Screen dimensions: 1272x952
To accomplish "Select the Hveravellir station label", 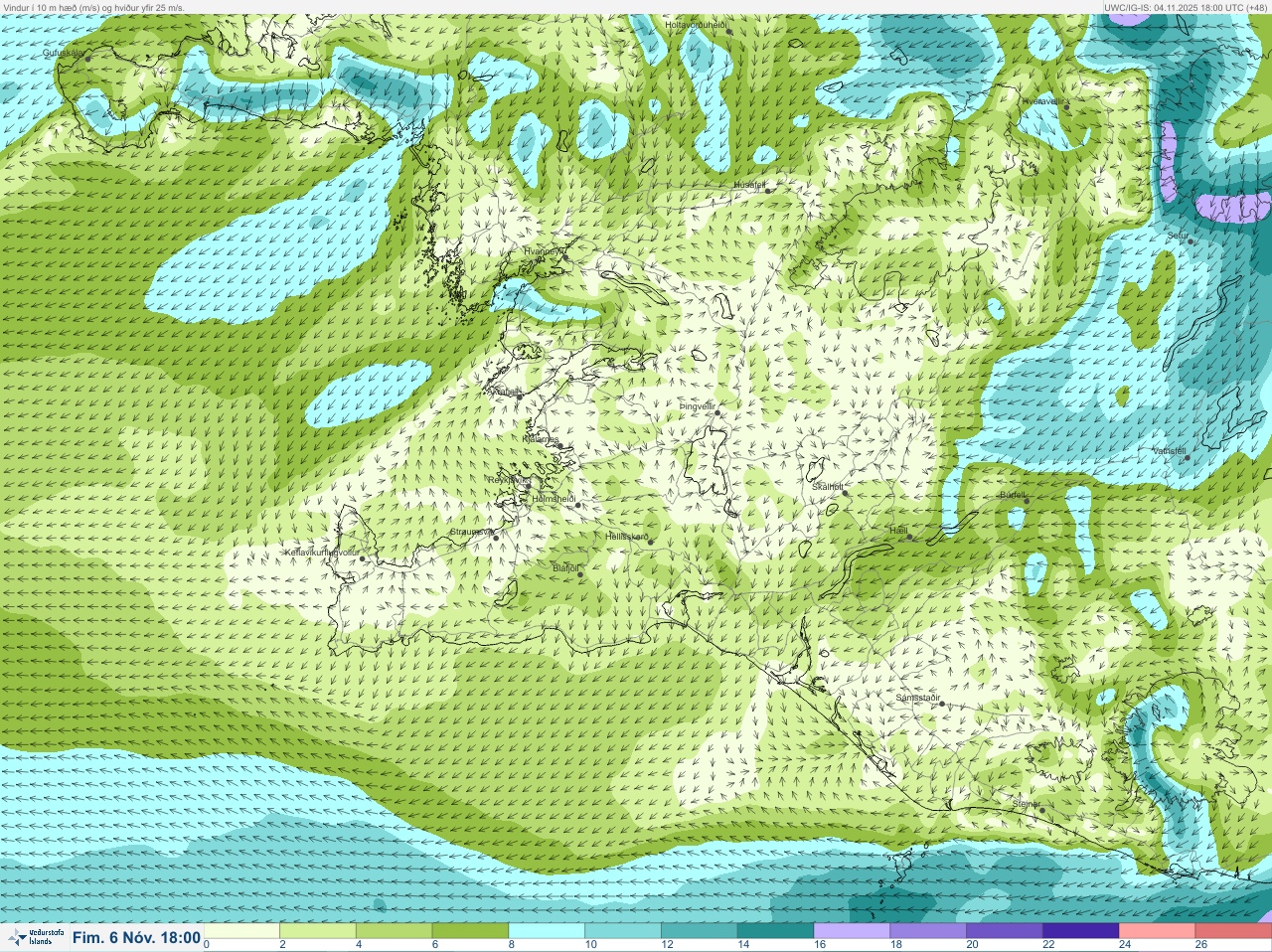I will [1043, 100].
